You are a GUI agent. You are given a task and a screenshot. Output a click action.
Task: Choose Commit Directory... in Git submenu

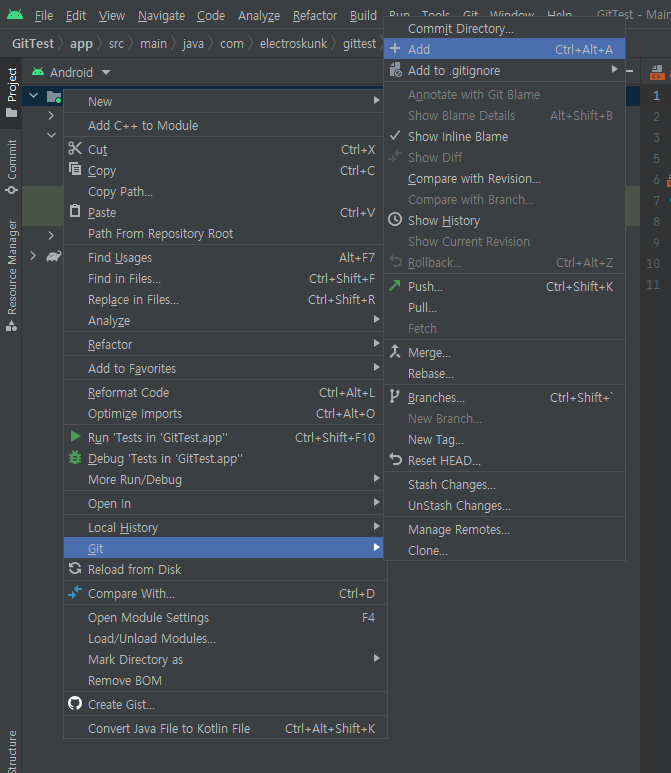click(x=504, y=28)
